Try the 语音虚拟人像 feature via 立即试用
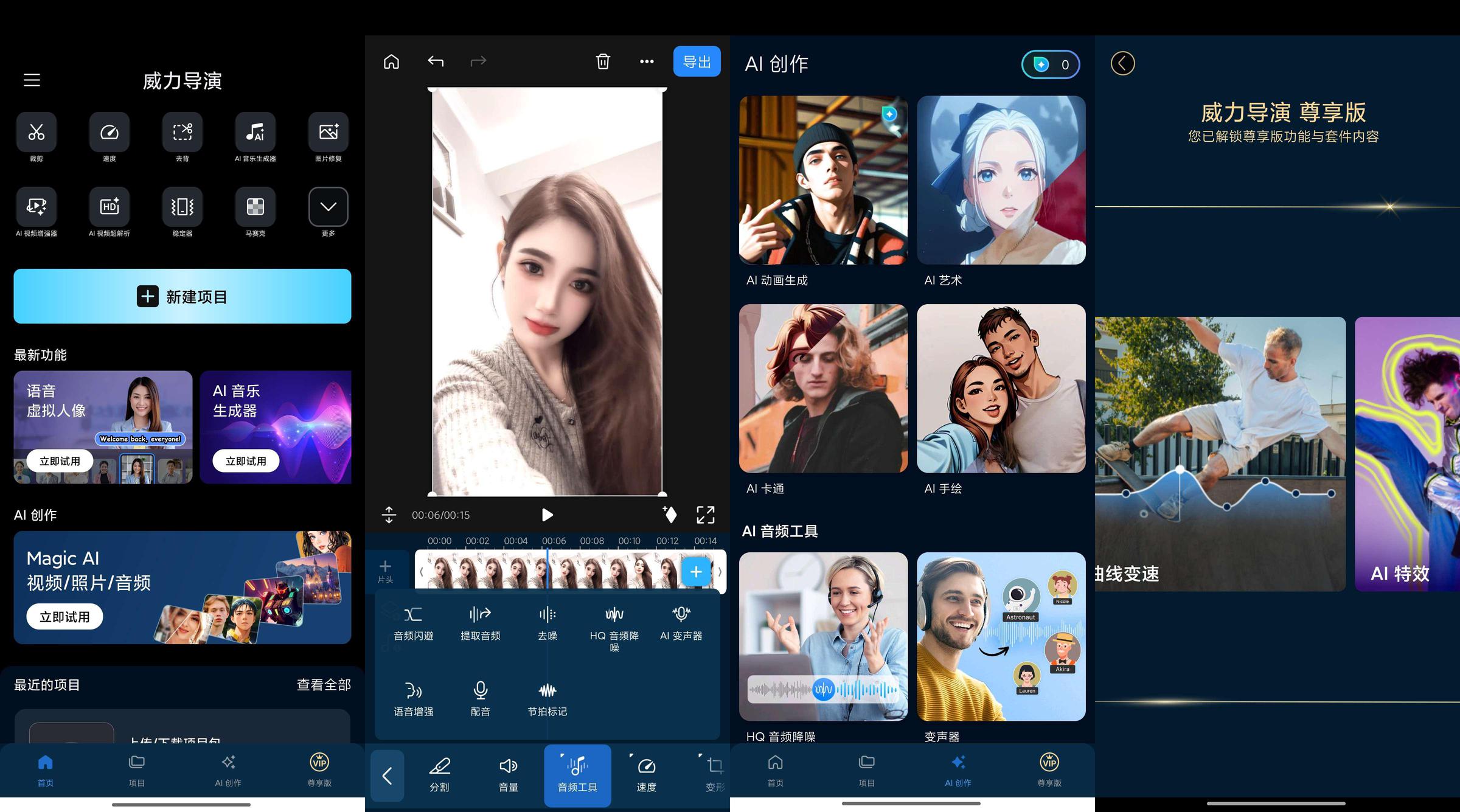 (60, 461)
